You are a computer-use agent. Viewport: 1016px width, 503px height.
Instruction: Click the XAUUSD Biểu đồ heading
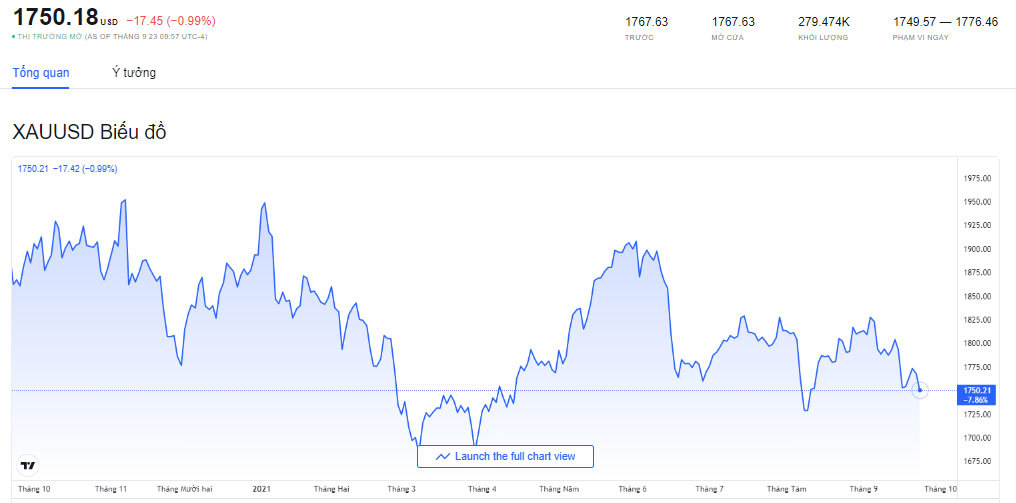click(89, 132)
